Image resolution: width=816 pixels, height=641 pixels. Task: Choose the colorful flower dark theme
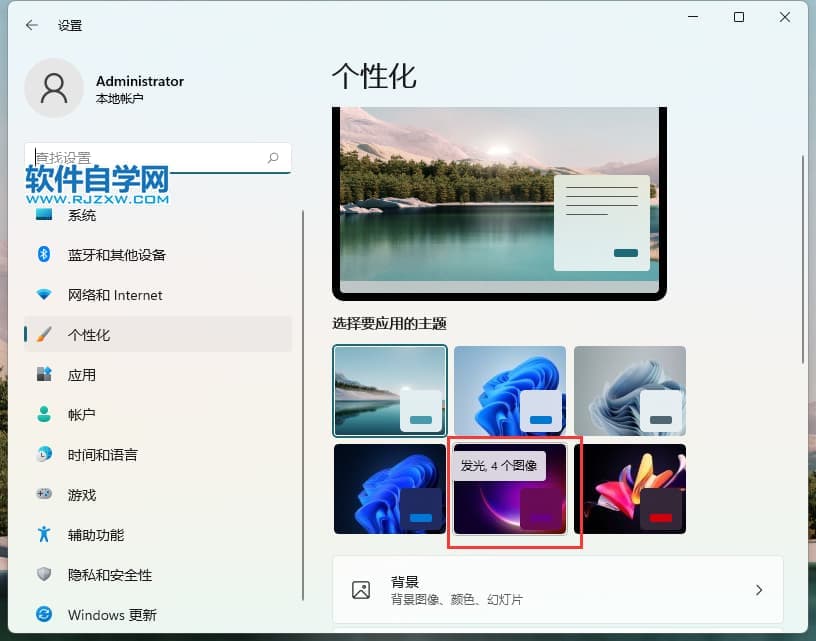tap(630, 490)
